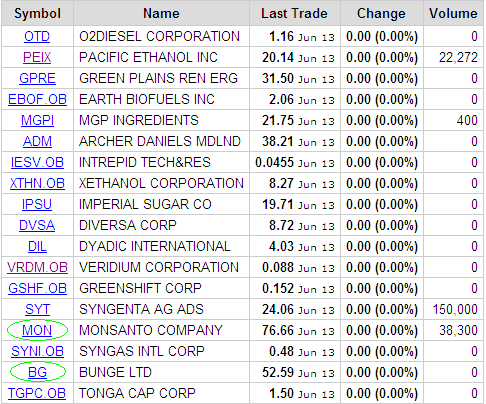Click the Last Trade column header
The width and height of the screenshot is (486, 404).
pos(295,14)
